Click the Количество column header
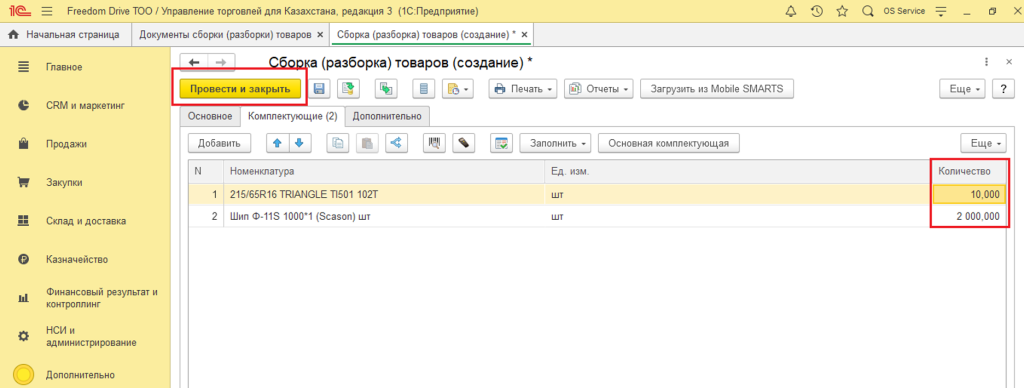Image resolution: width=1024 pixels, height=388 pixels. 969,171
